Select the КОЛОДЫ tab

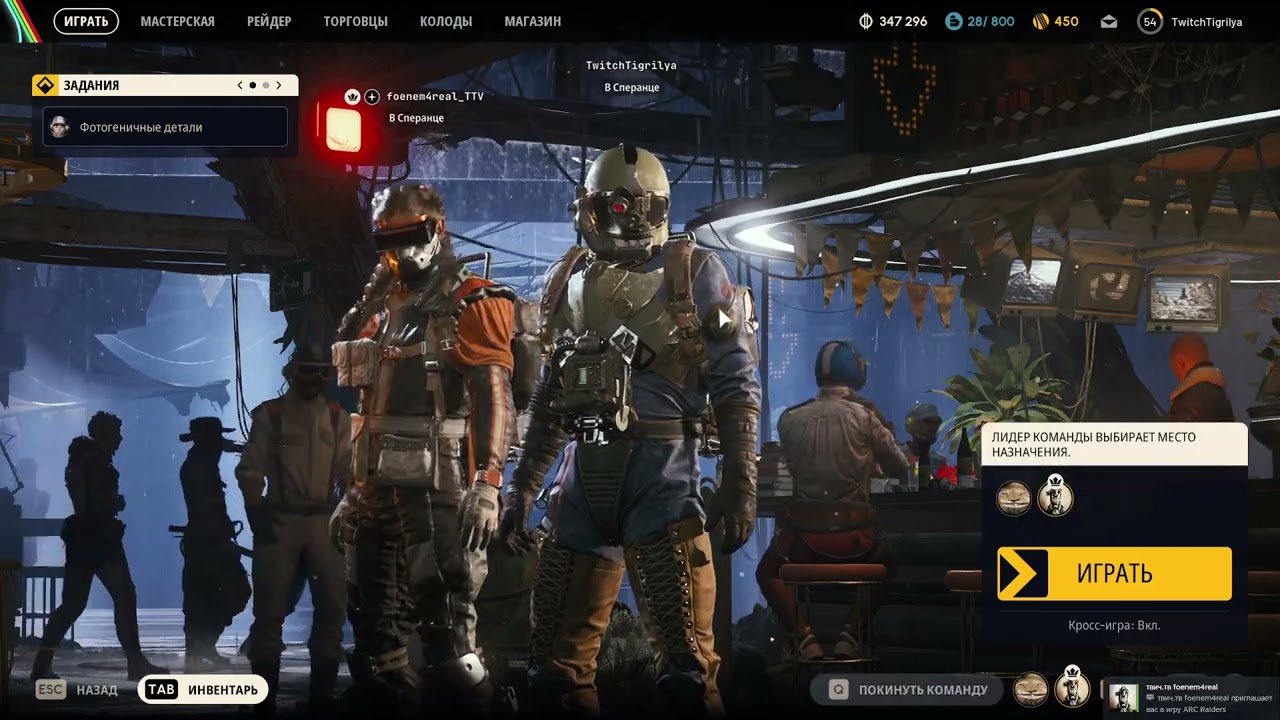(446, 21)
